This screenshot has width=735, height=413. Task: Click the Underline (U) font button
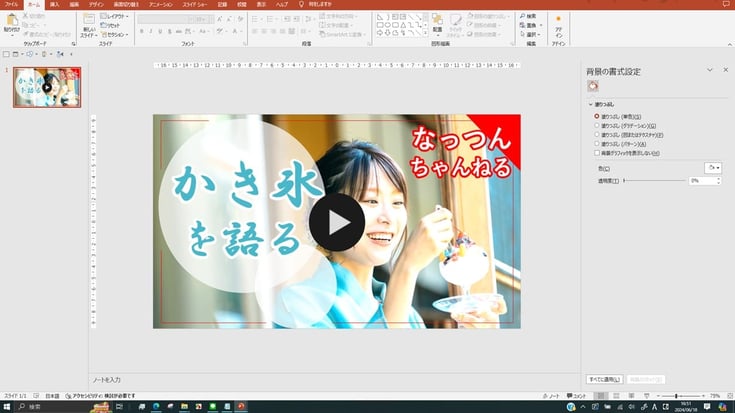pos(160,31)
